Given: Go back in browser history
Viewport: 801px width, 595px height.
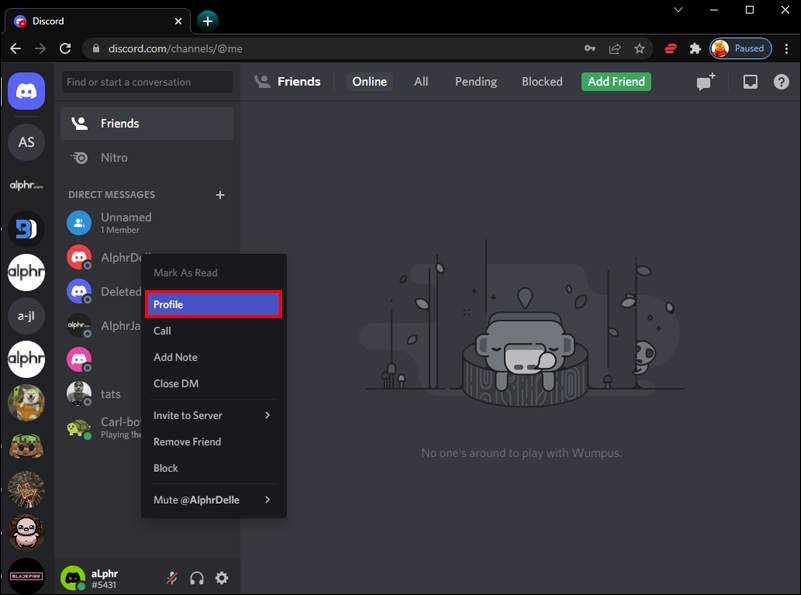Looking at the screenshot, I should [x=16, y=49].
